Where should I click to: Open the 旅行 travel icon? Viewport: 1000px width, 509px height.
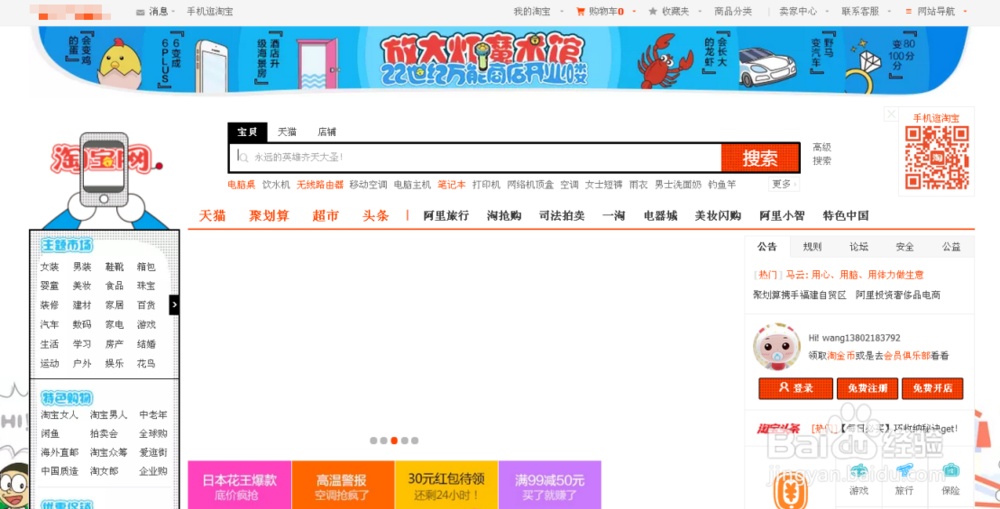pos(904,471)
